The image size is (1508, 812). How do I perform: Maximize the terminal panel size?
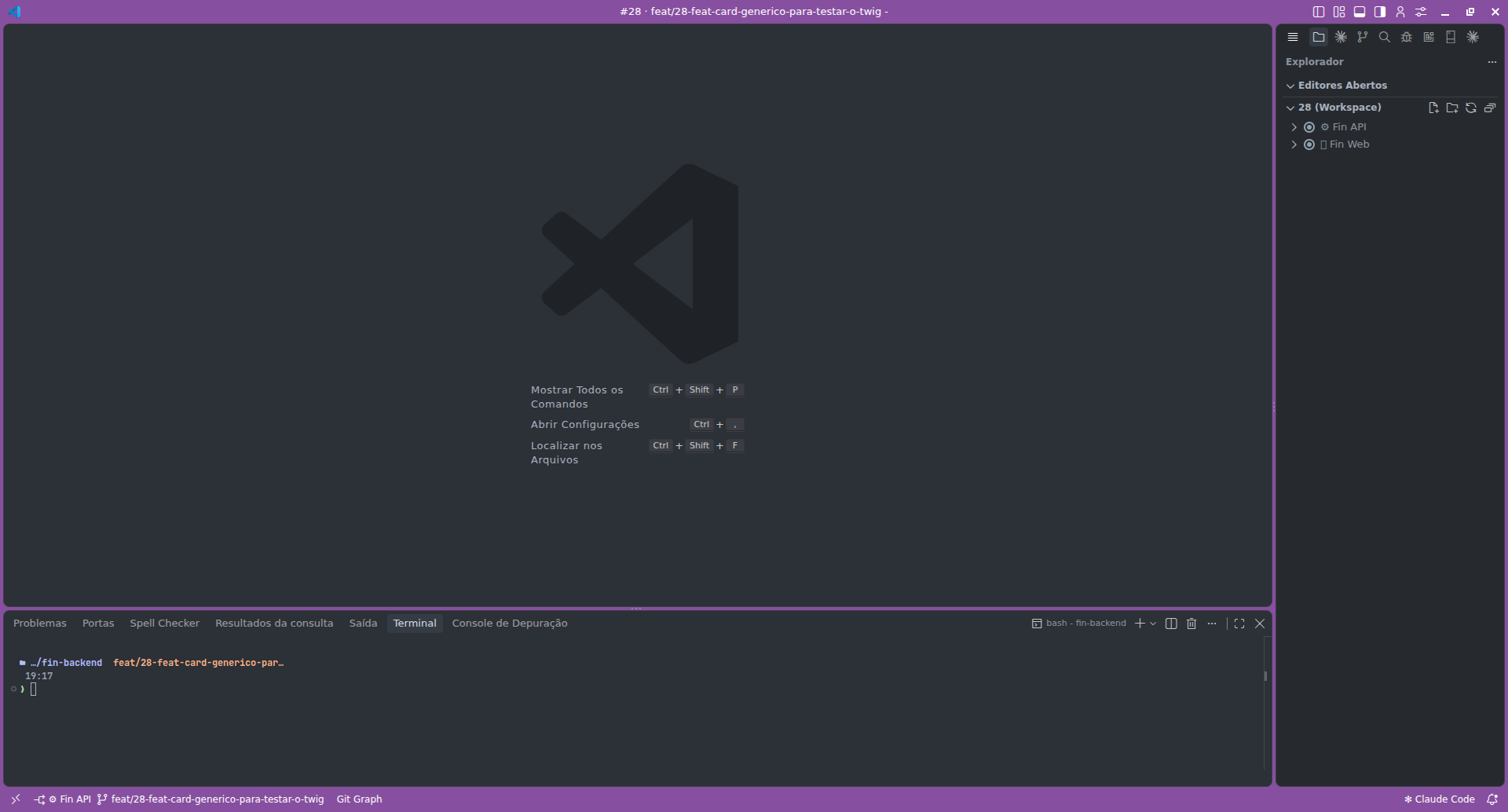(x=1239, y=624)
